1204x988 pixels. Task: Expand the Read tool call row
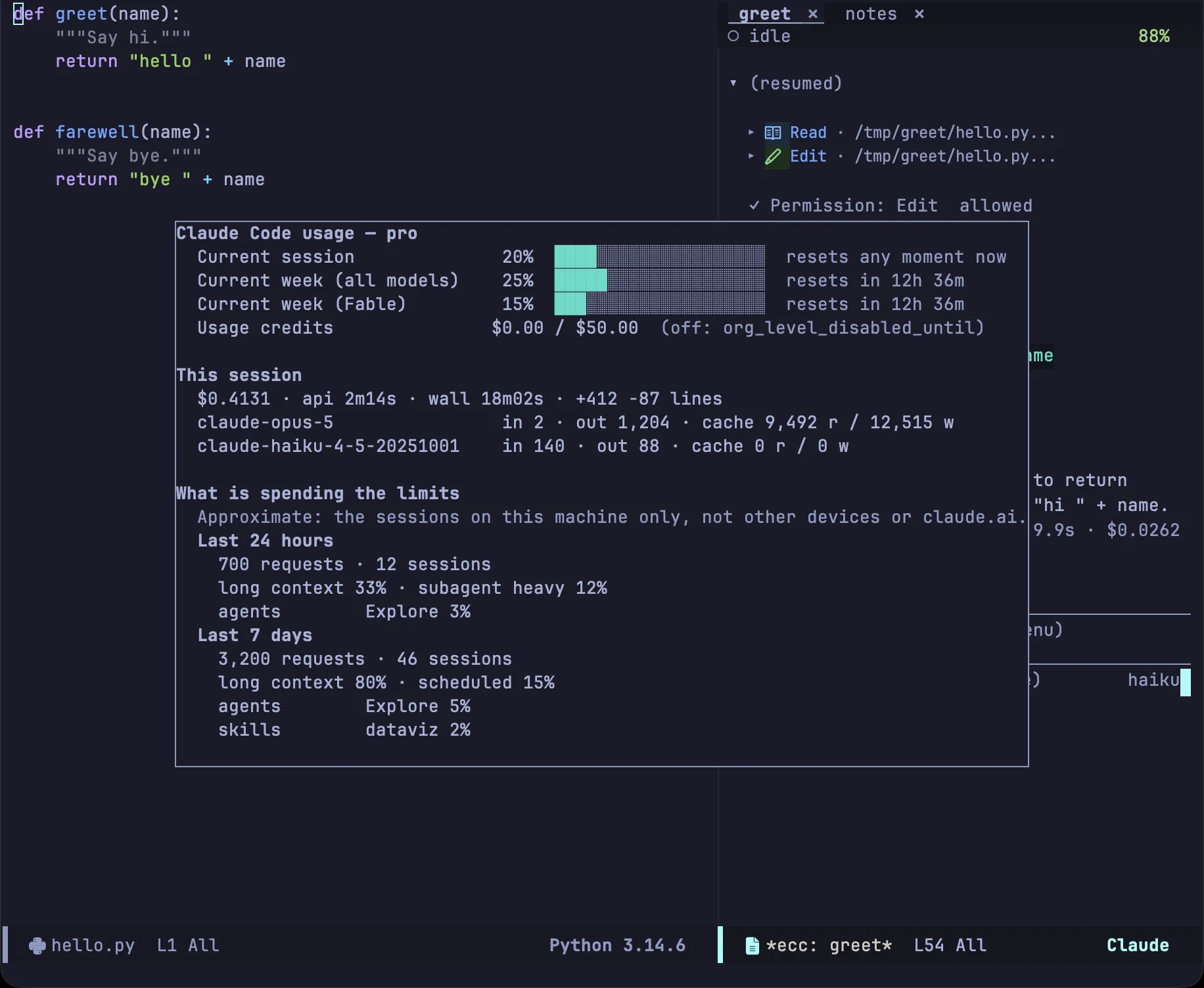(x=751, y=132)
